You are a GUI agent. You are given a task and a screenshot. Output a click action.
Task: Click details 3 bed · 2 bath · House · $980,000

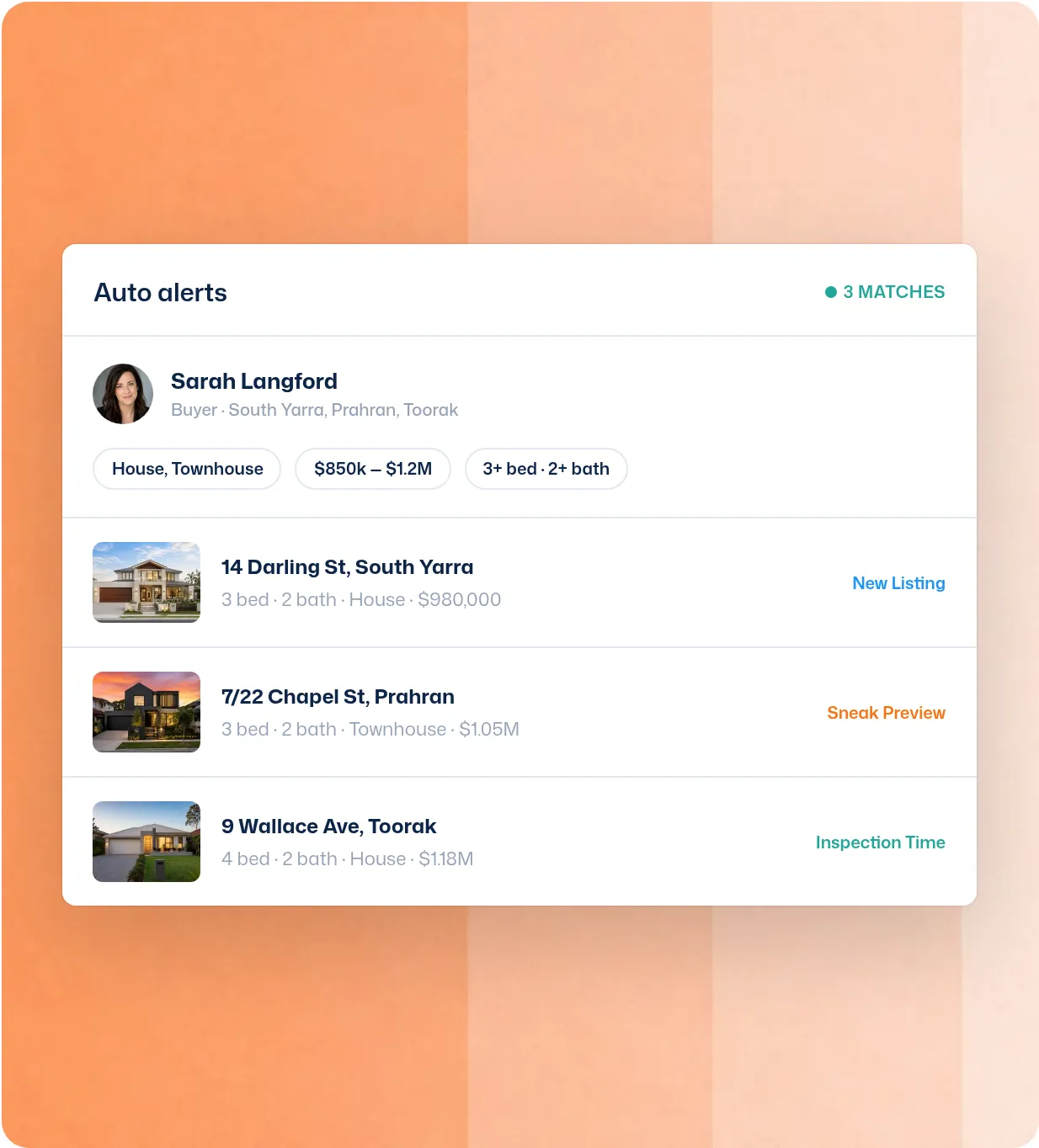point(361,599)
